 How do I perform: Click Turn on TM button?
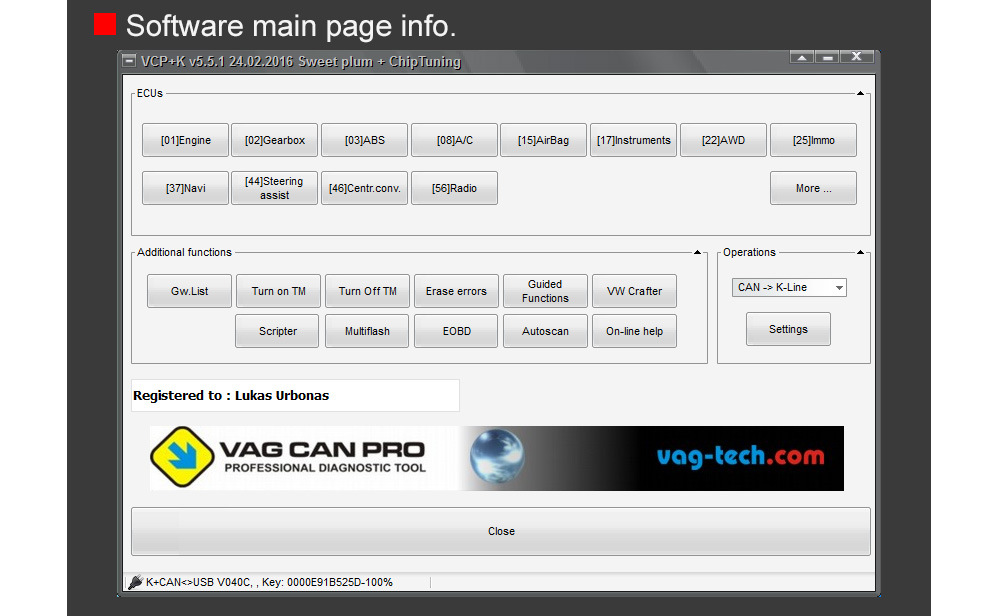click(278, 291)
